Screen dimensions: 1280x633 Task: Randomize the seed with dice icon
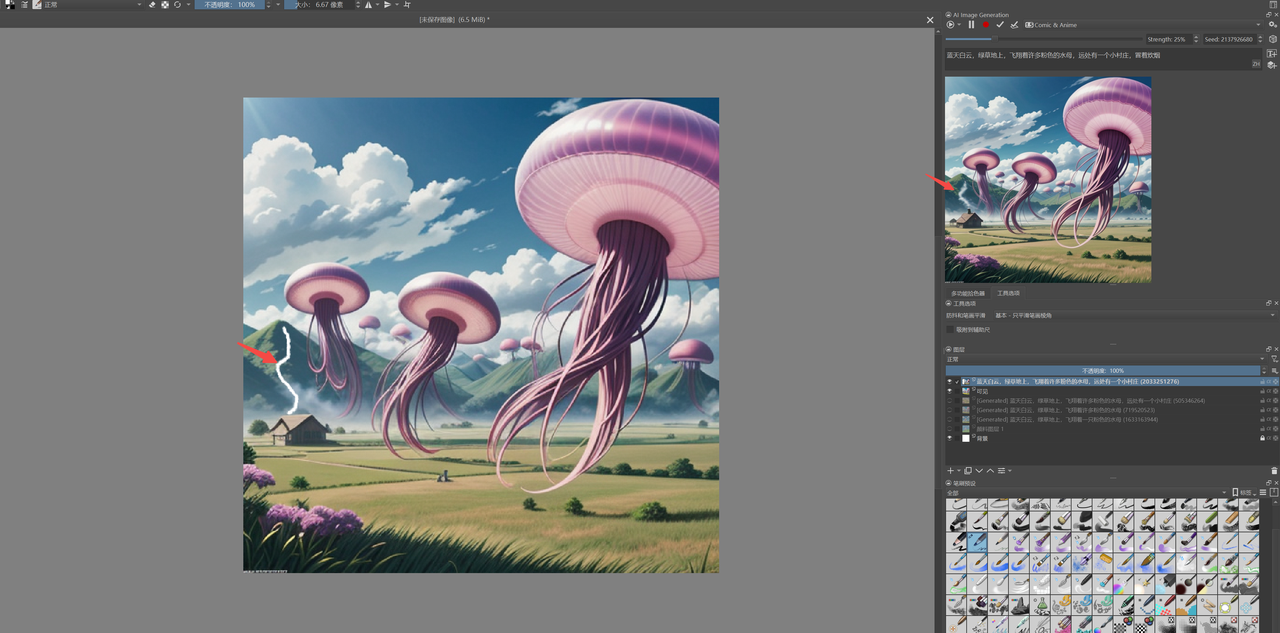tap(1273, 39)
